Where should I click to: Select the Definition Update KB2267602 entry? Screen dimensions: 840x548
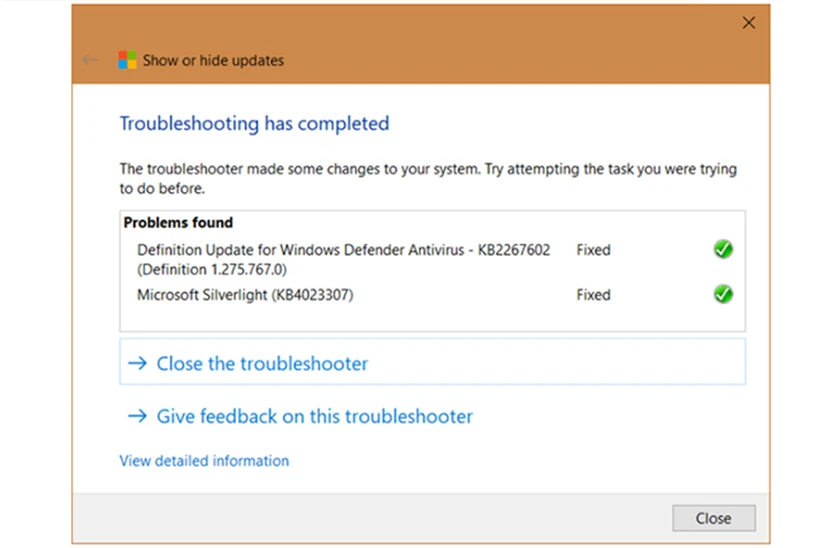click(x=343, y=259)
